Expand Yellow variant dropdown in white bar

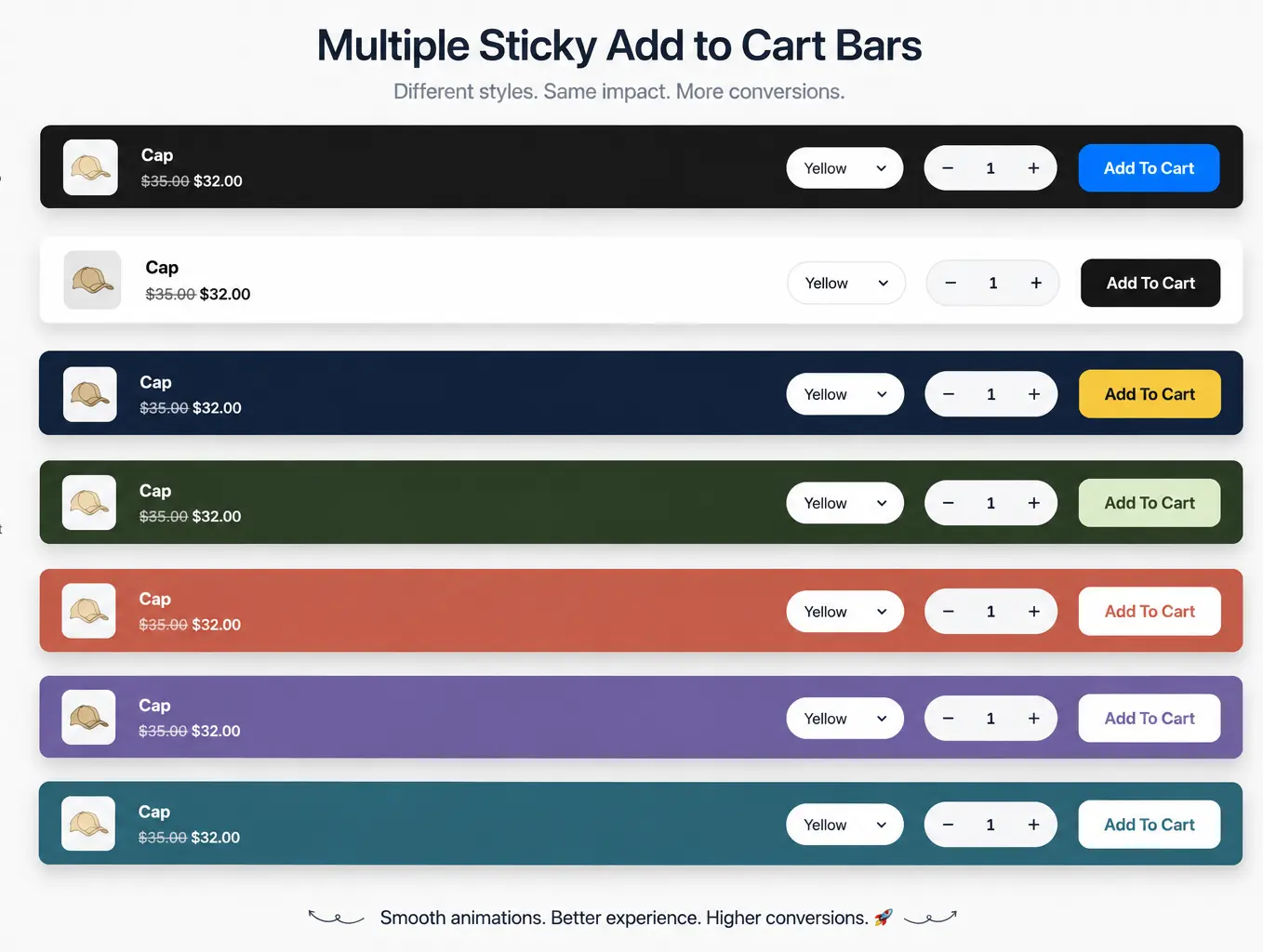click(846, 283)
